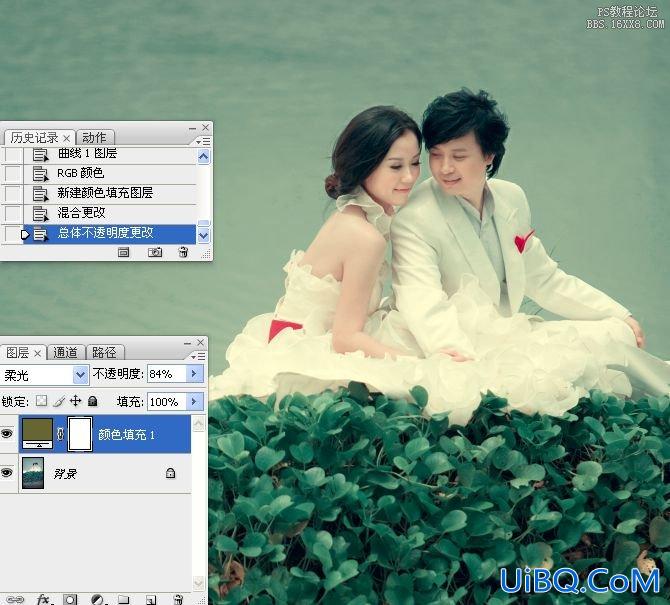Open the fx layer style menu
The image size is (670, 605).
44,599
